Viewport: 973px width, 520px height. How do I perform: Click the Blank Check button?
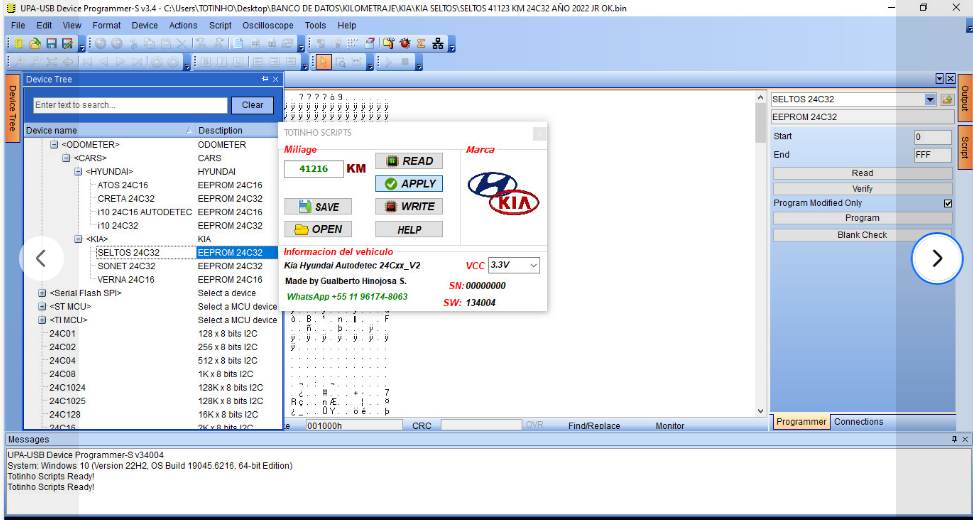861,235
